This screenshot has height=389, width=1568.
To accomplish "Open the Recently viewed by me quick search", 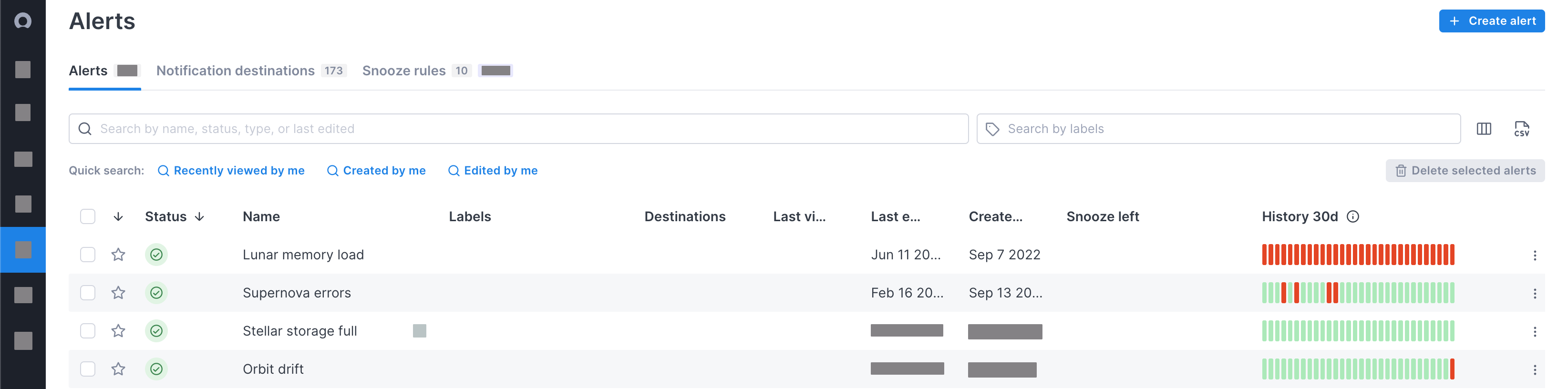I will 232,171.
